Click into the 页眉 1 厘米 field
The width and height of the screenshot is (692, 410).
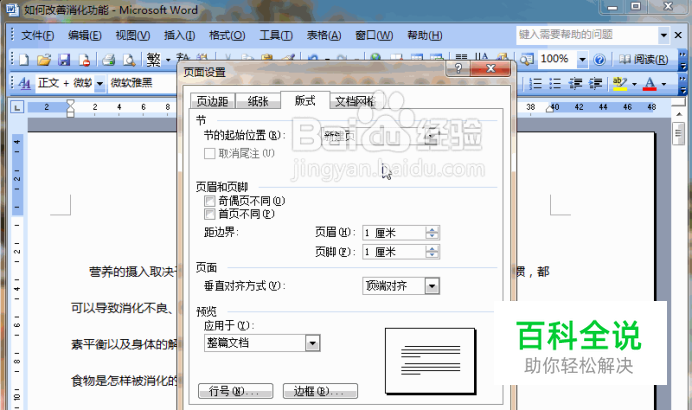click(x=394, y=233)
